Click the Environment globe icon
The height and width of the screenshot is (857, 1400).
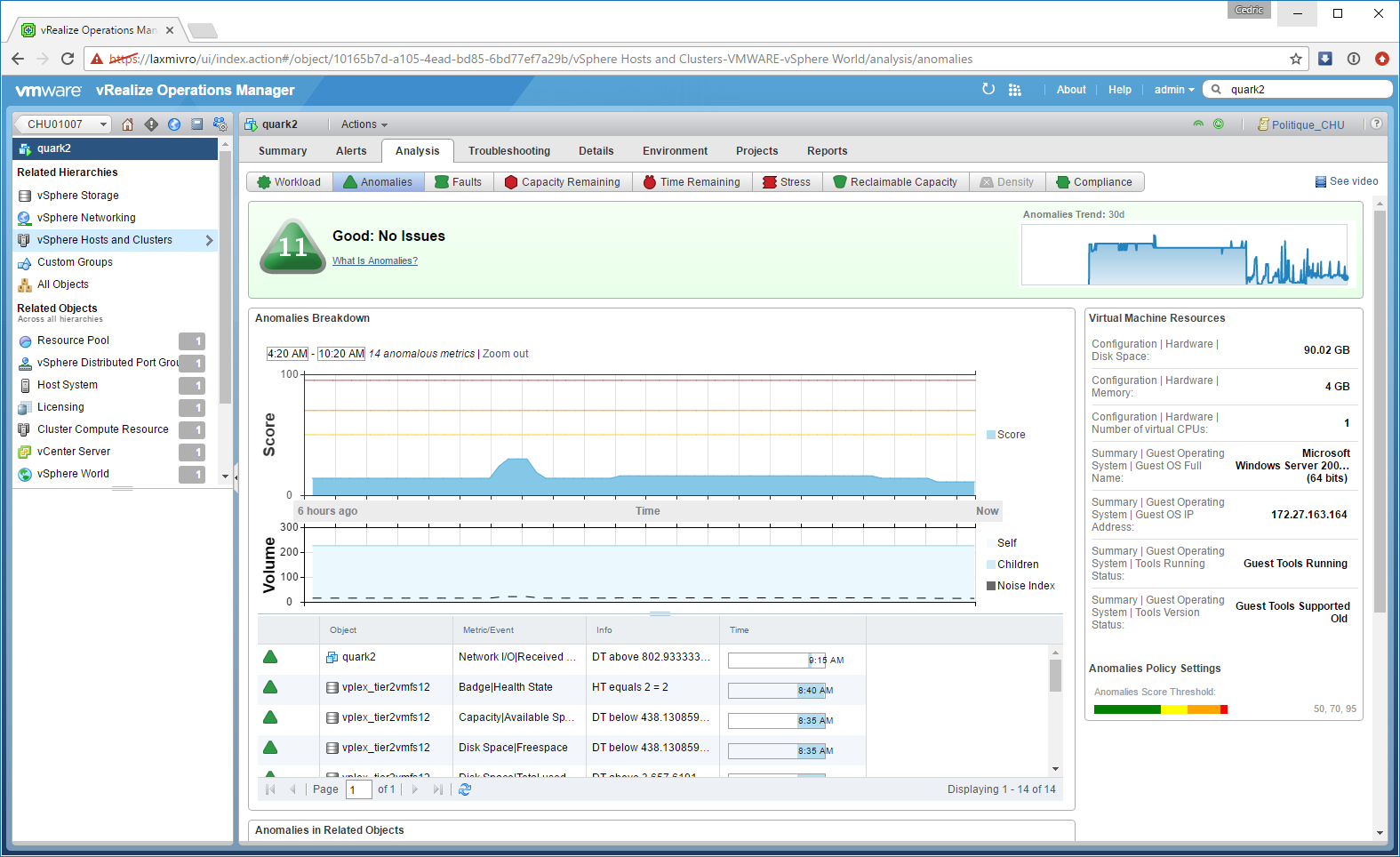(x=174, y=124)
